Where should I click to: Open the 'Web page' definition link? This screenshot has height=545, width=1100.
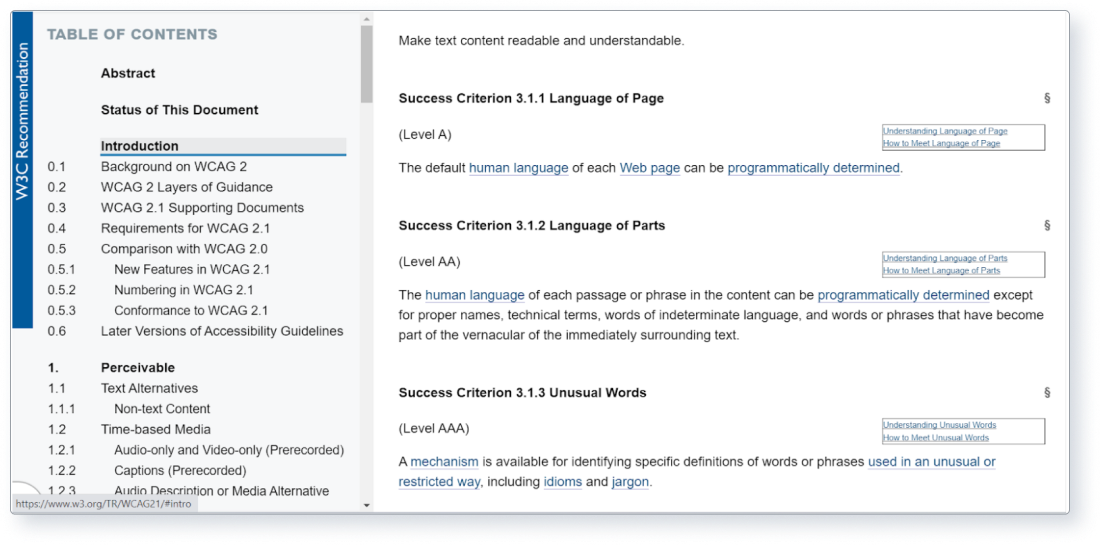pyautogui.click(x=650, y=168)
